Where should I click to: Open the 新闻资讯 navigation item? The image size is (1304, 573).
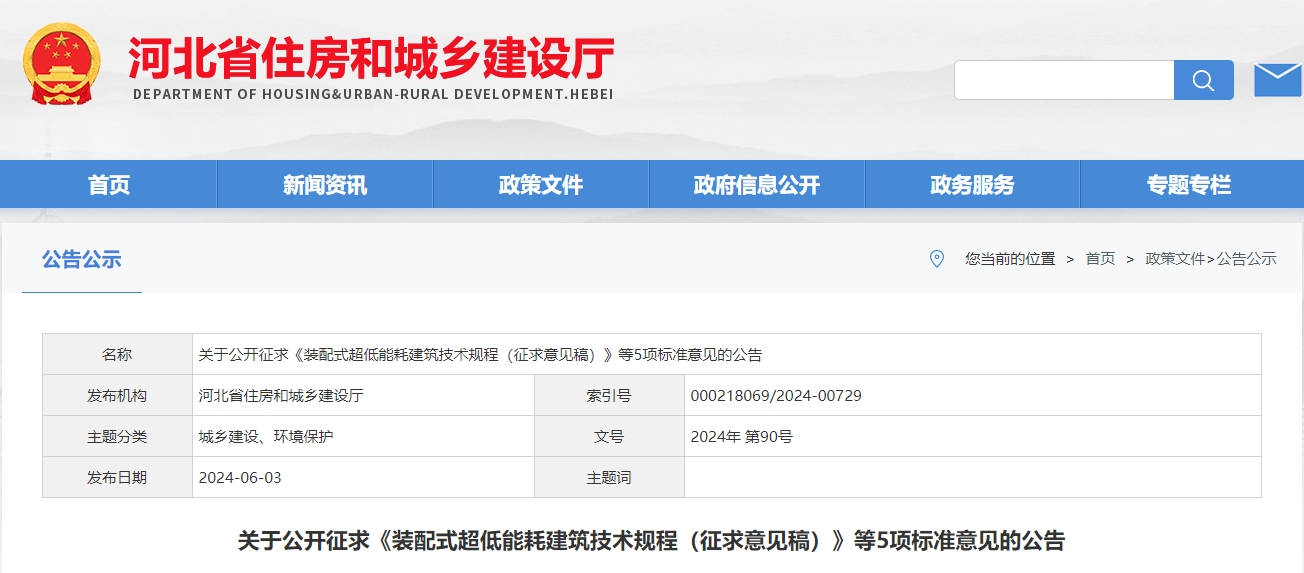point(325,184)
